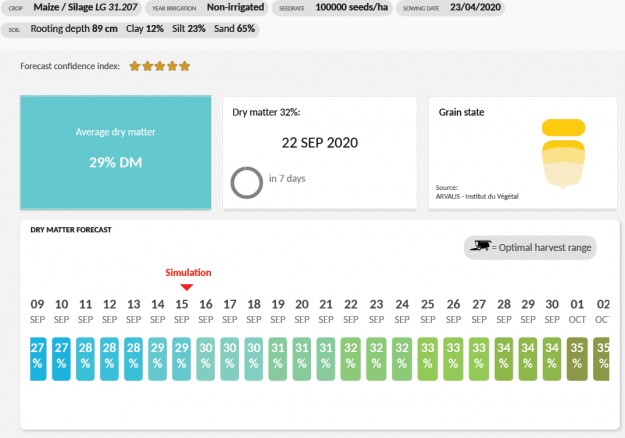
Task: Select the 09 SEP 27% bar
Action: [x=37, y=357]
